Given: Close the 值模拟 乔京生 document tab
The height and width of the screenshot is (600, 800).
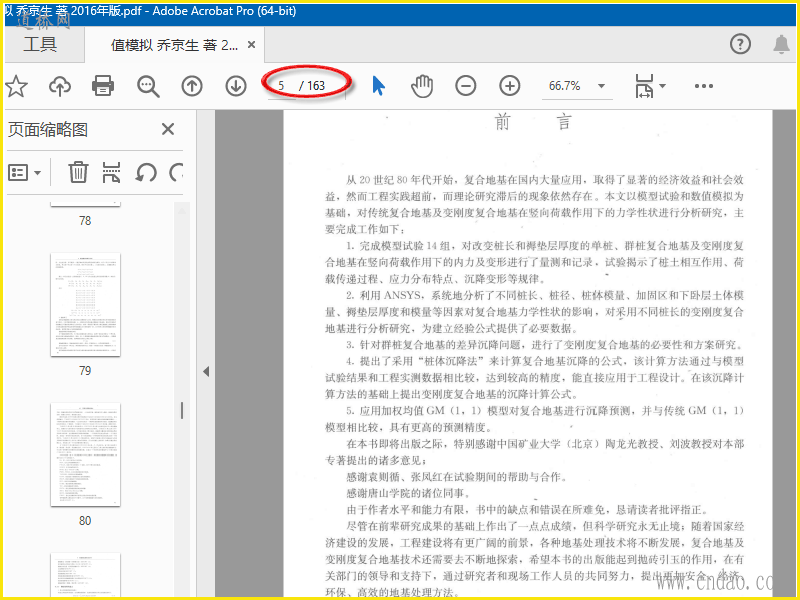Looking at the screenshot, I should click(251, 45).
